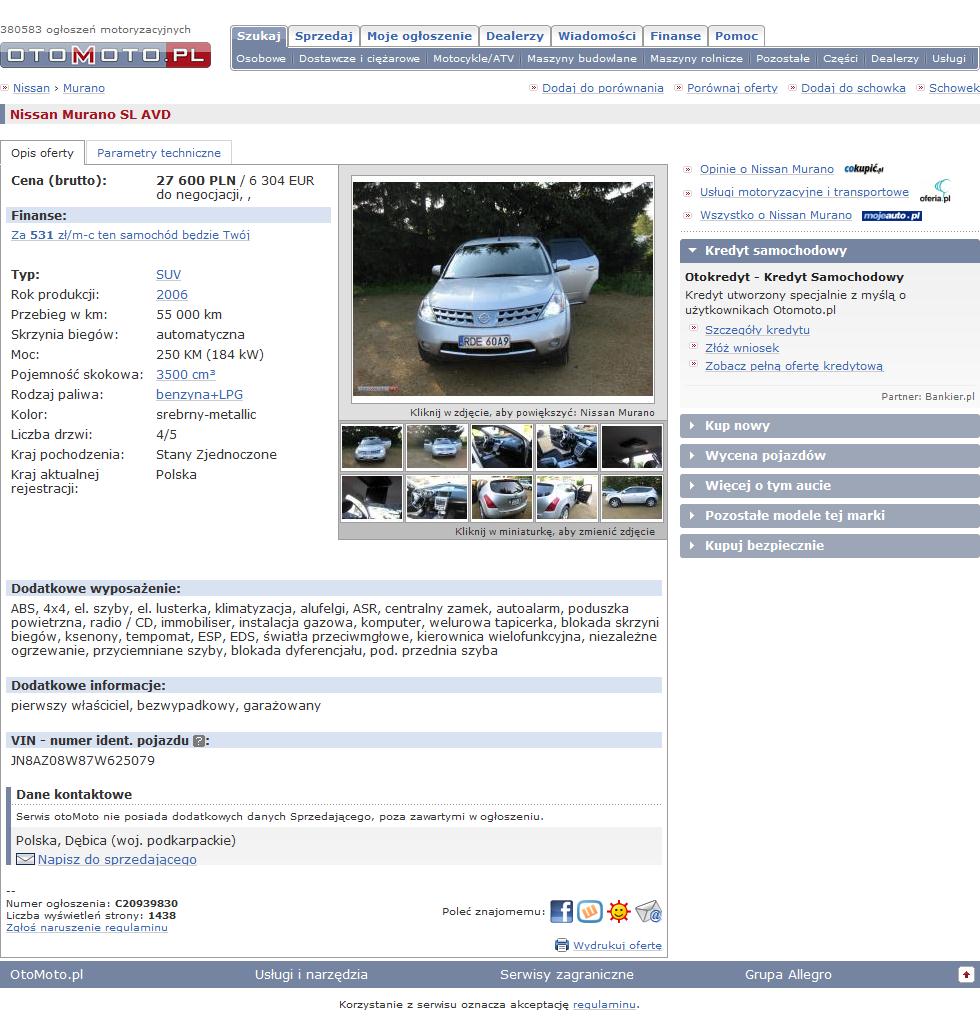Go to Moje ogłoszenie tab
The image size is (980, 1030).
click(x=419, y=36)
